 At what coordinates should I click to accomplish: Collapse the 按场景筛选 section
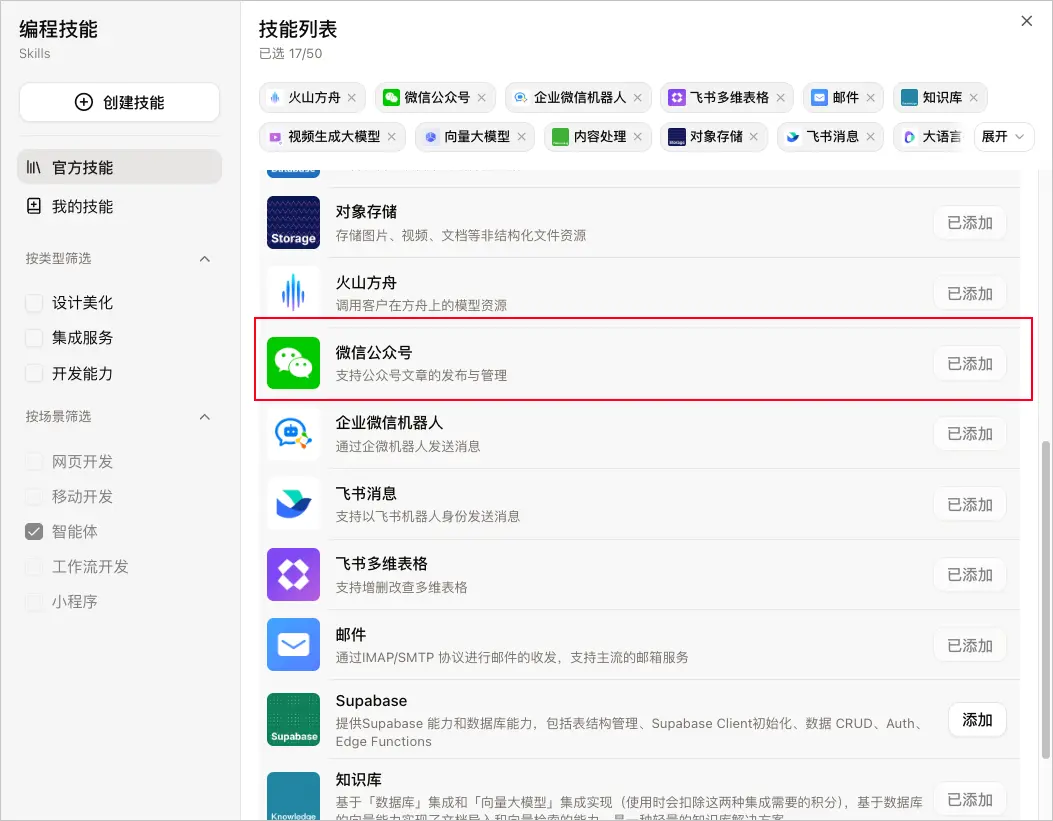point(205,417)
